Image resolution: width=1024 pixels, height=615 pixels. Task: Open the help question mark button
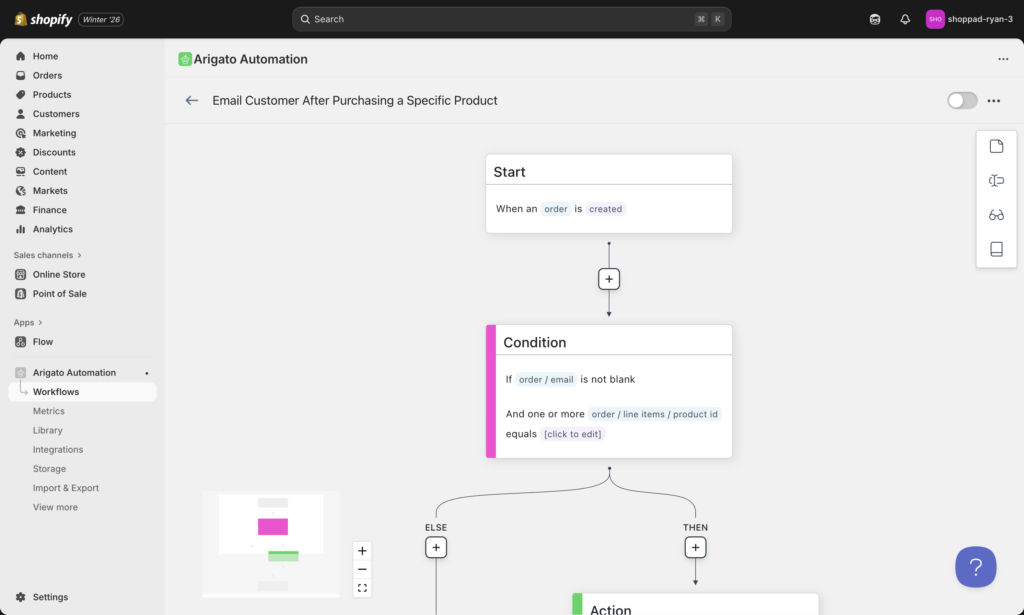coord(975,566)
